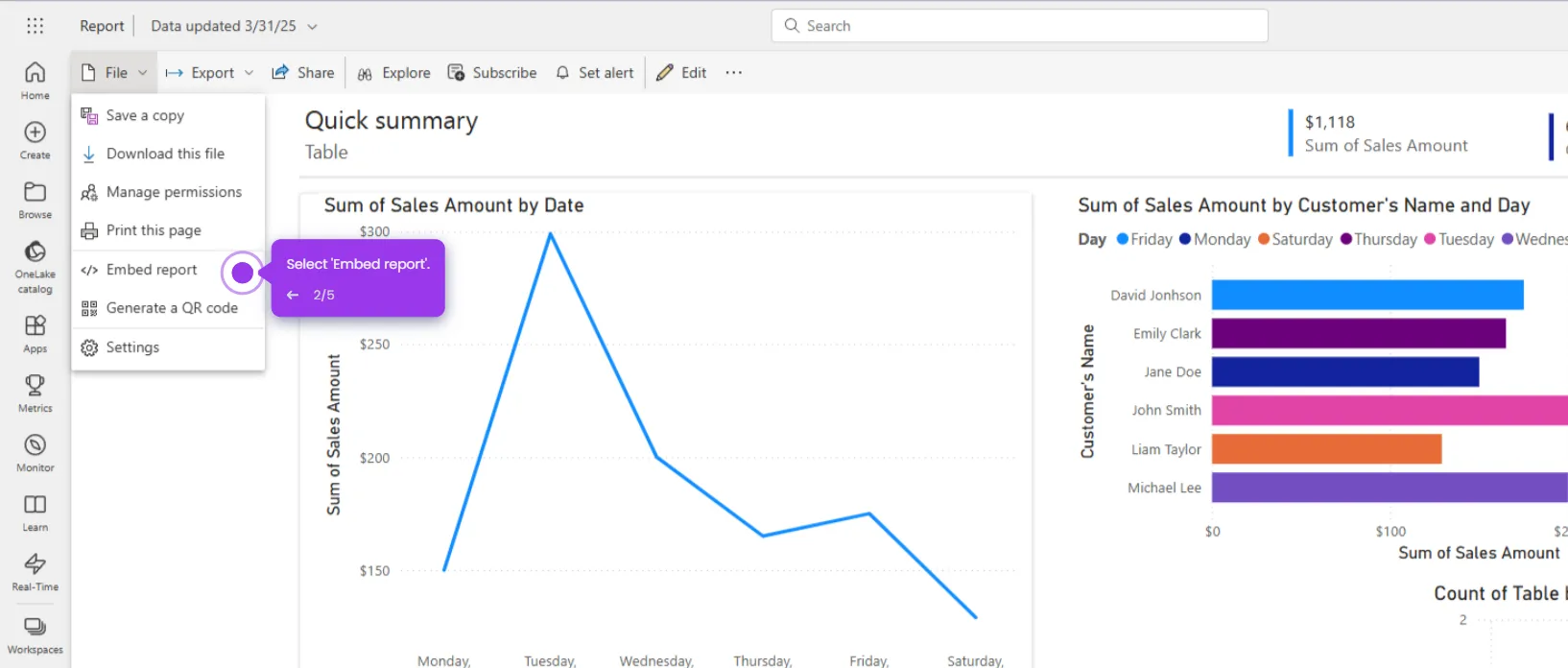Click the QR code icon in File menu
The height and width of the screenshot is (668, 1568).
(89, 308)
